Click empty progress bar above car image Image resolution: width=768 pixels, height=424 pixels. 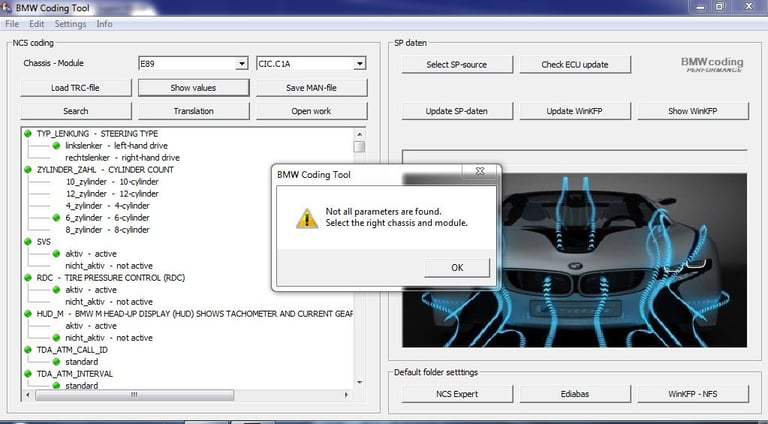tap(575, 157)
